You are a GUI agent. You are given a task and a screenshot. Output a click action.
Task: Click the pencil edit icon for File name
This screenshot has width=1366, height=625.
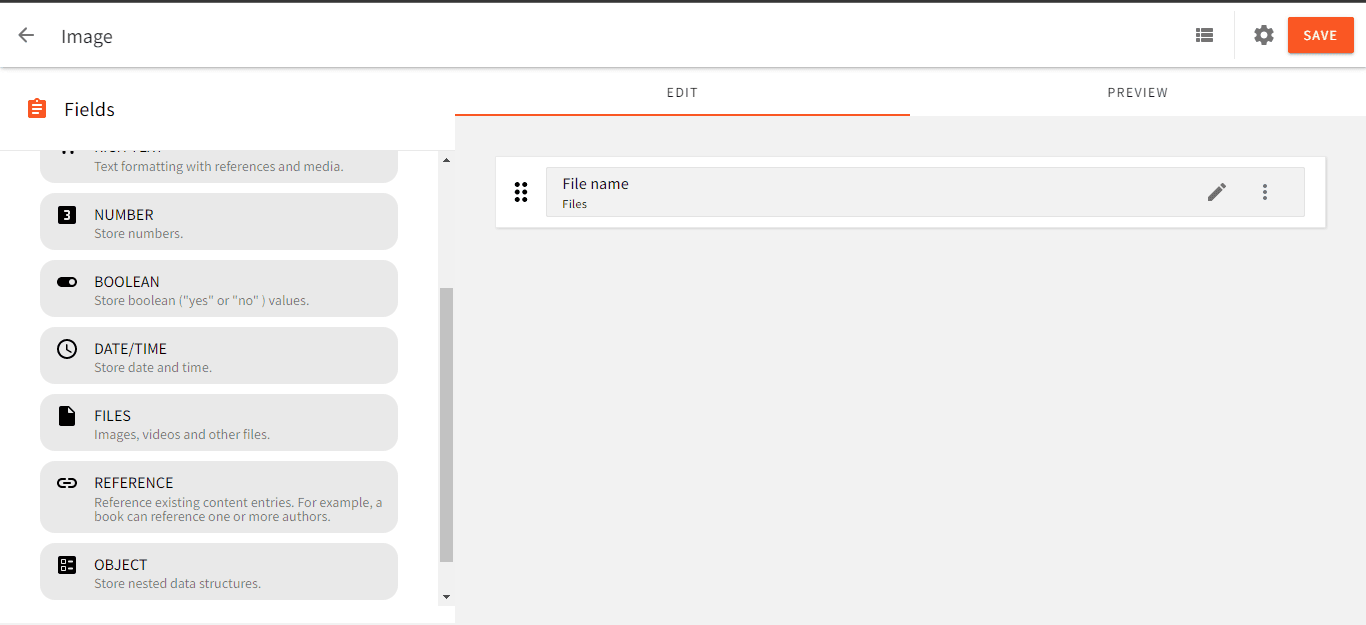point(1217,192)
